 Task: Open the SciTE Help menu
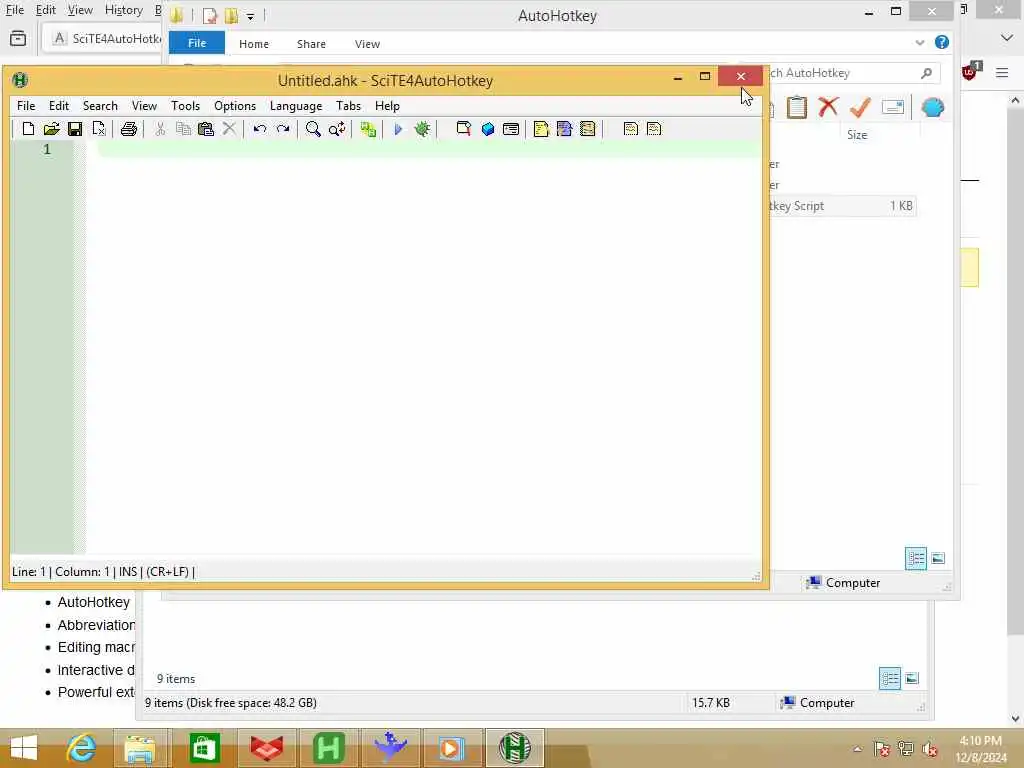[387, 106]
